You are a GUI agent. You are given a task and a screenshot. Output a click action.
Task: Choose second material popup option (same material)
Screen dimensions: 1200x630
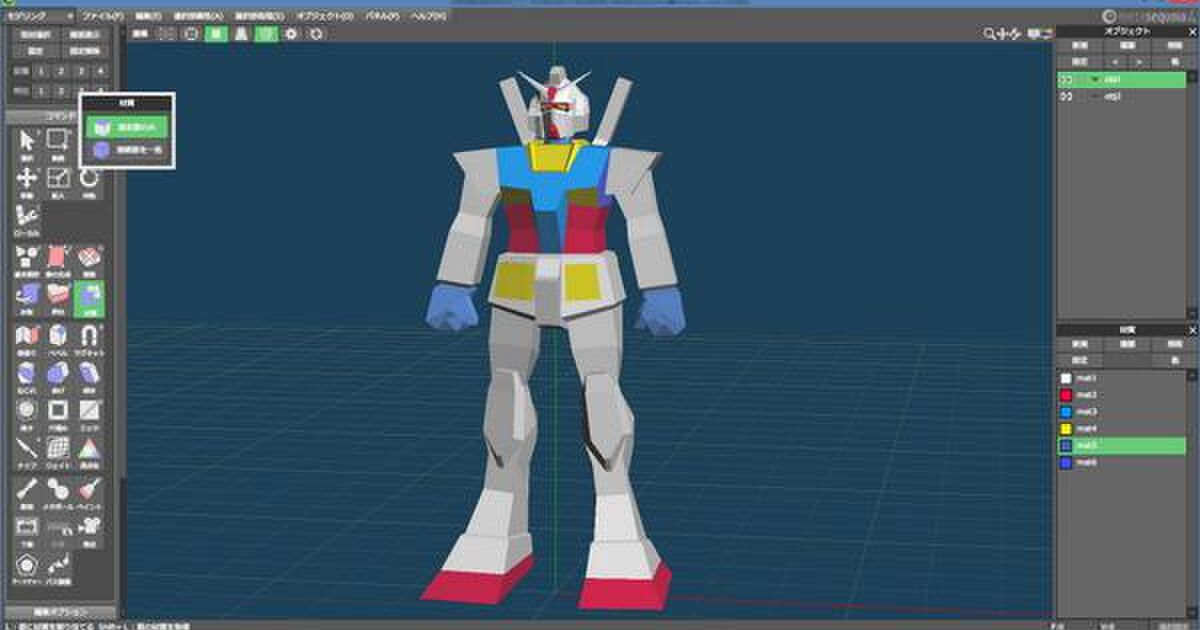click(127, 150)
